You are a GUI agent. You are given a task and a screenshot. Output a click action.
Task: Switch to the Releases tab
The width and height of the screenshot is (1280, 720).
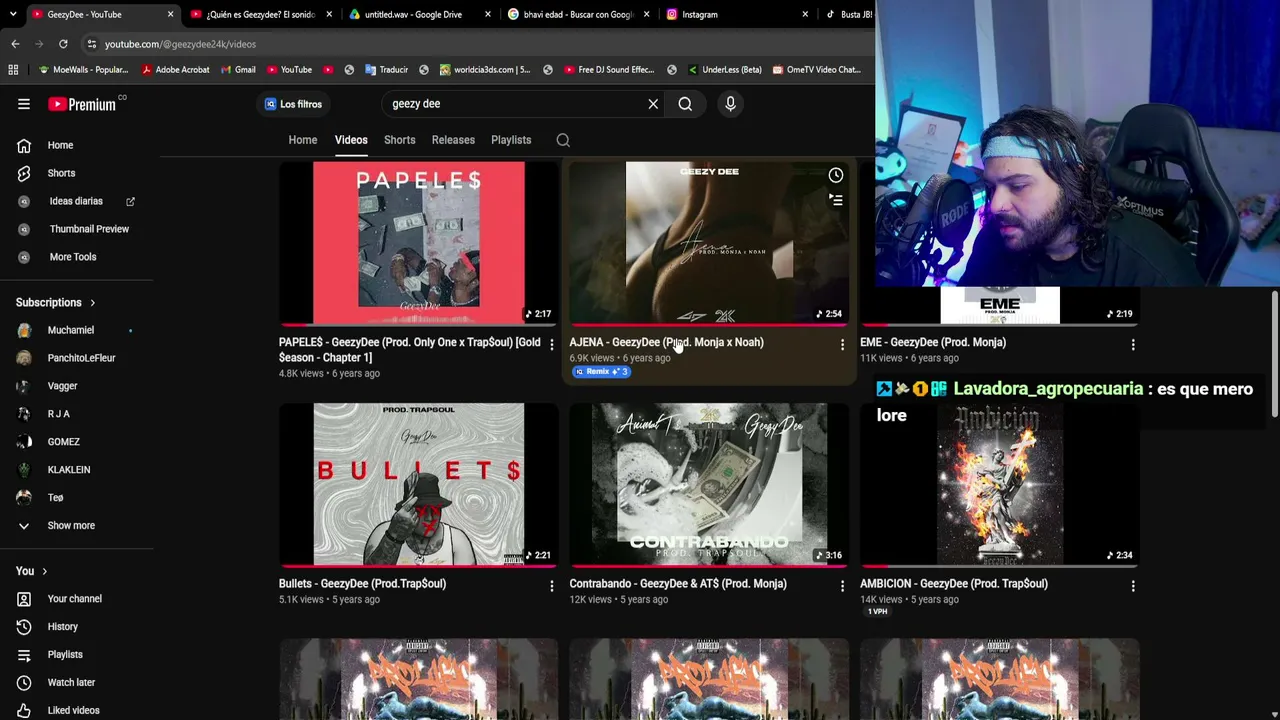click(x=453, y=140)
